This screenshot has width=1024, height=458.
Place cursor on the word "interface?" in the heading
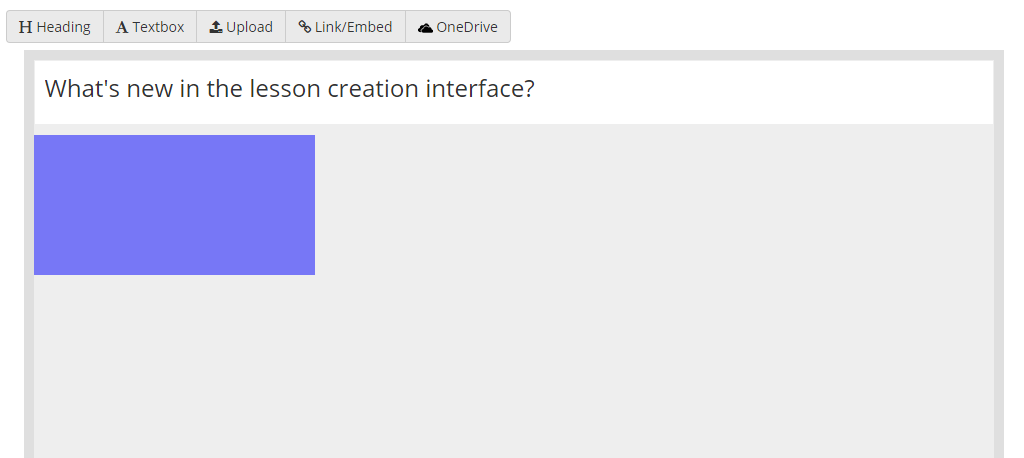(480, 88)
